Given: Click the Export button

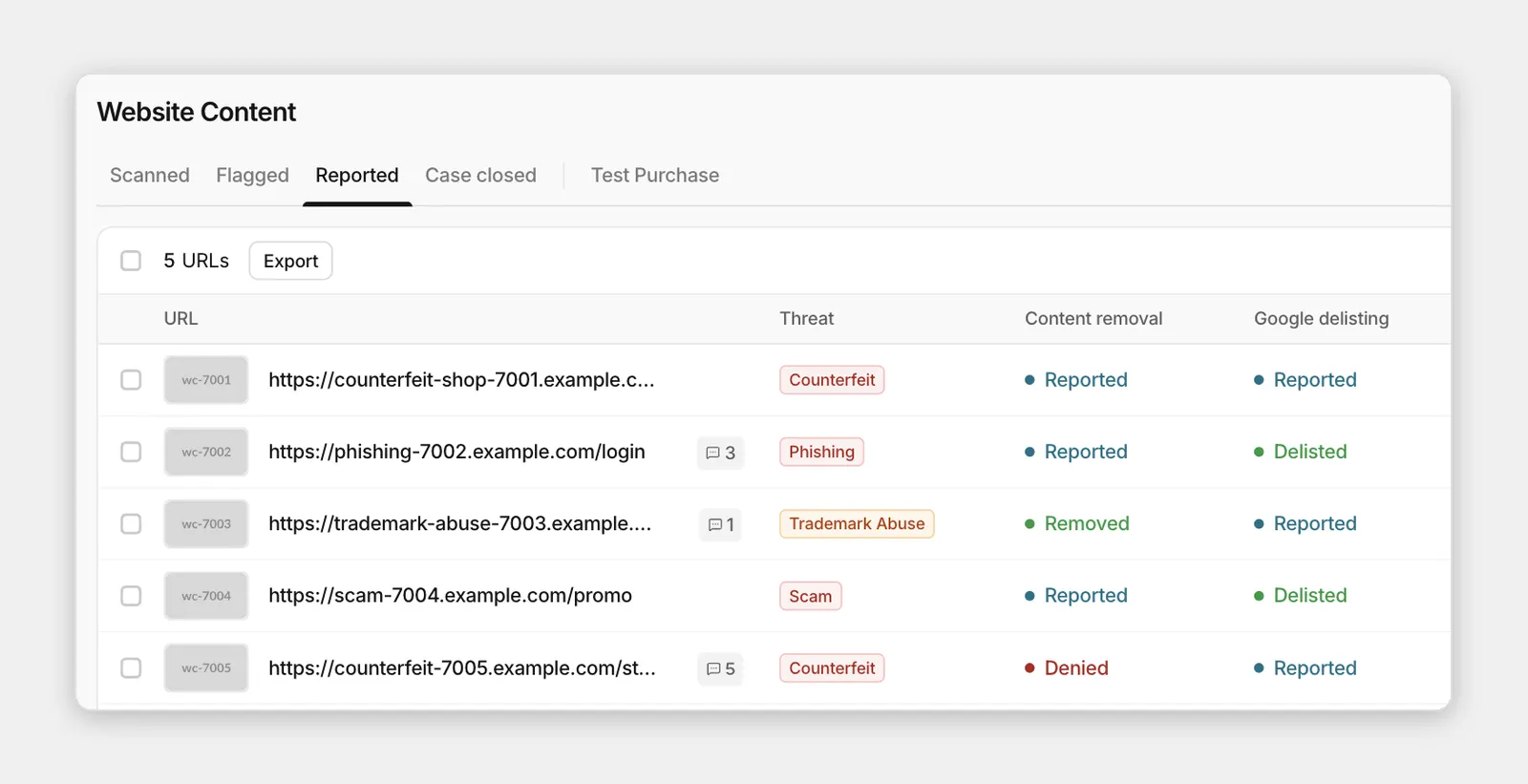Looking at the screenshot, I should click(x=290, y=261).
